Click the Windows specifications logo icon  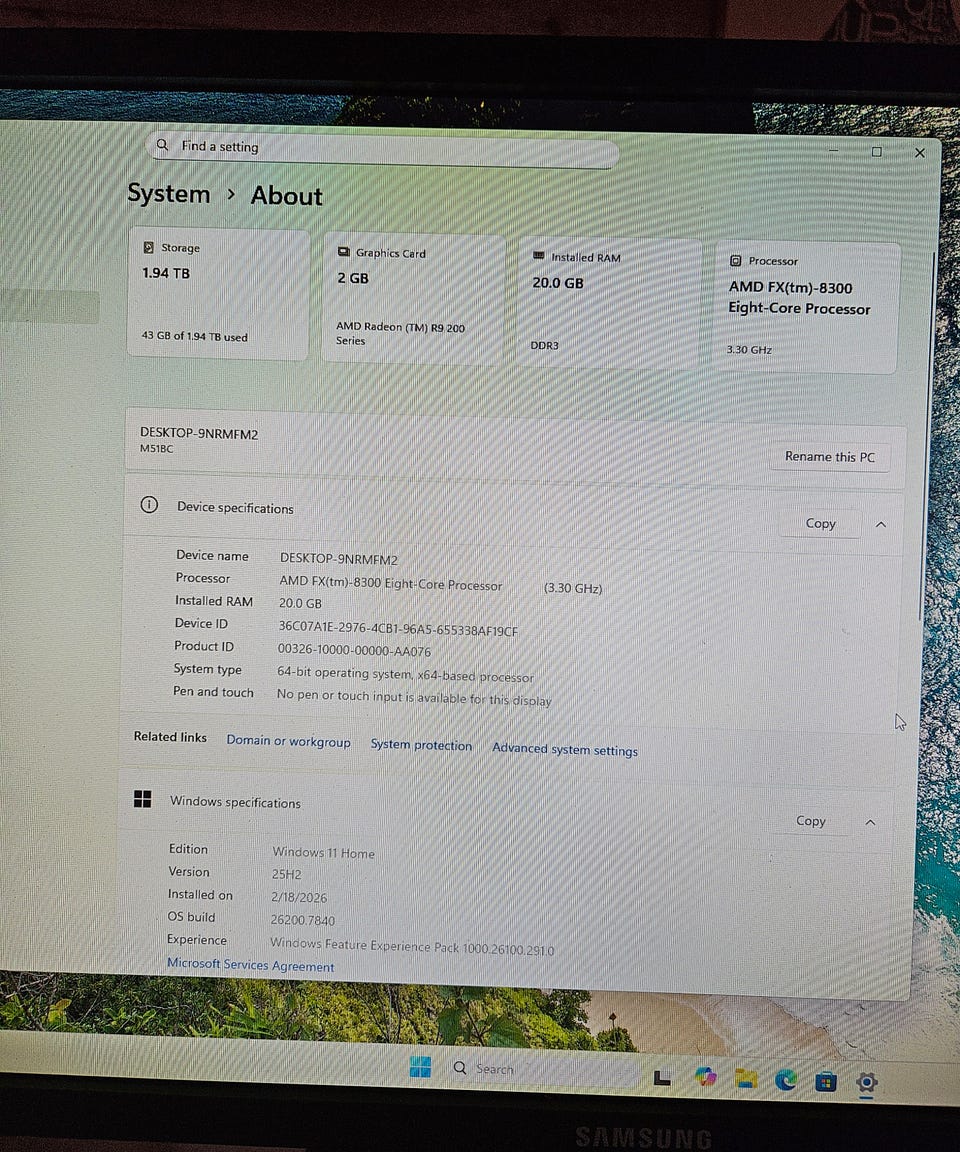[142, 799]
